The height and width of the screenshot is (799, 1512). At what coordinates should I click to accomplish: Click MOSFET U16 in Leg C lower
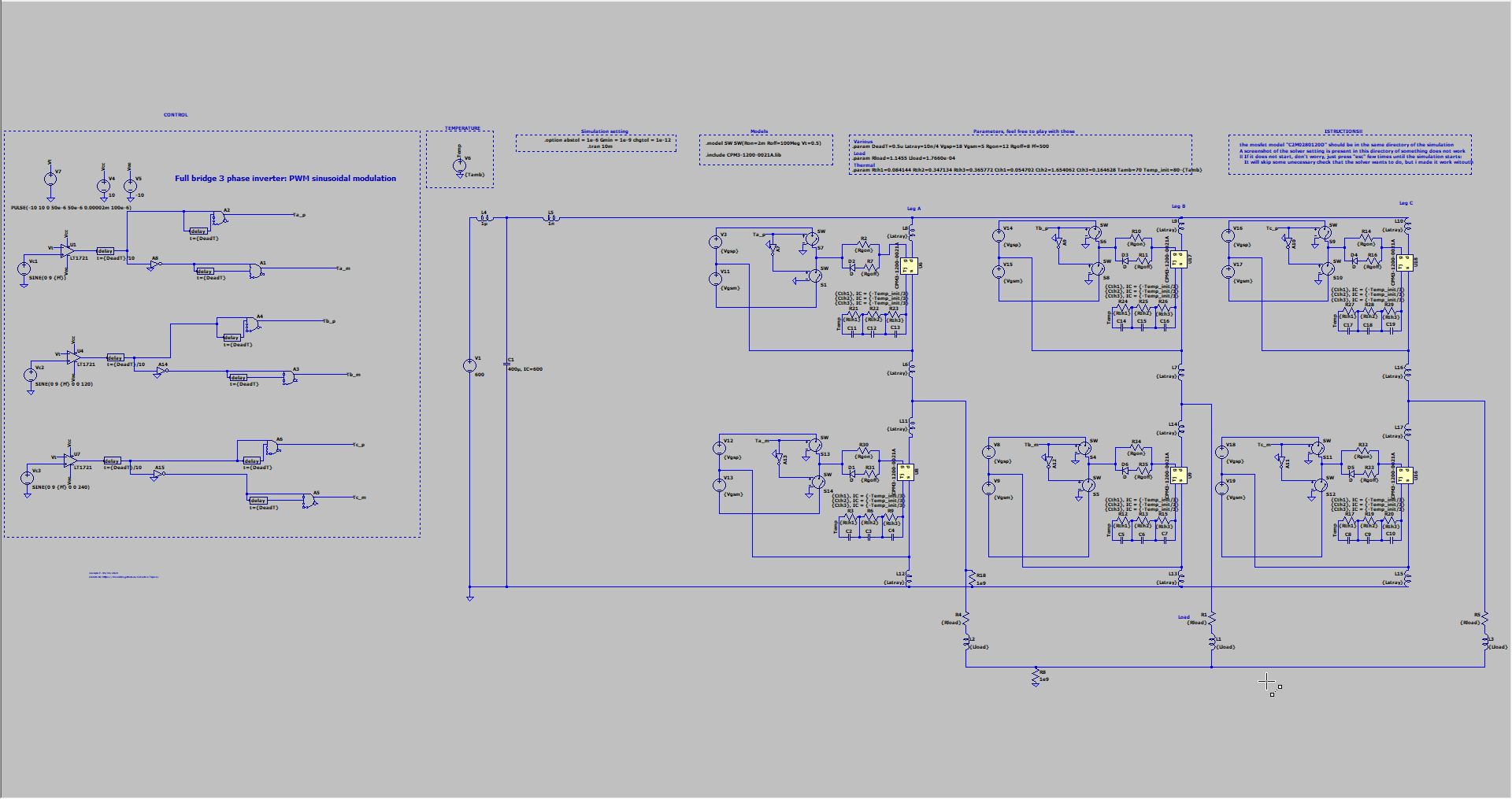pyautogui.click(x=1404, y=475)
